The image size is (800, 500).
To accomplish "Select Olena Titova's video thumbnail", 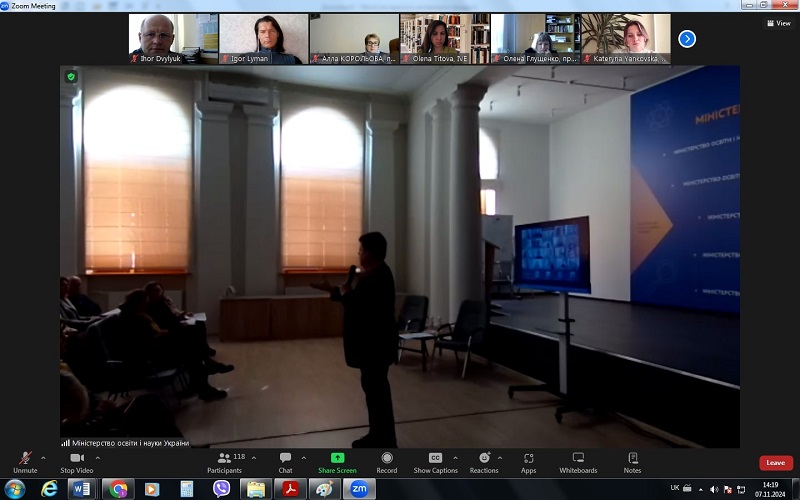I will pyautogui.click(x=445, y=39).
